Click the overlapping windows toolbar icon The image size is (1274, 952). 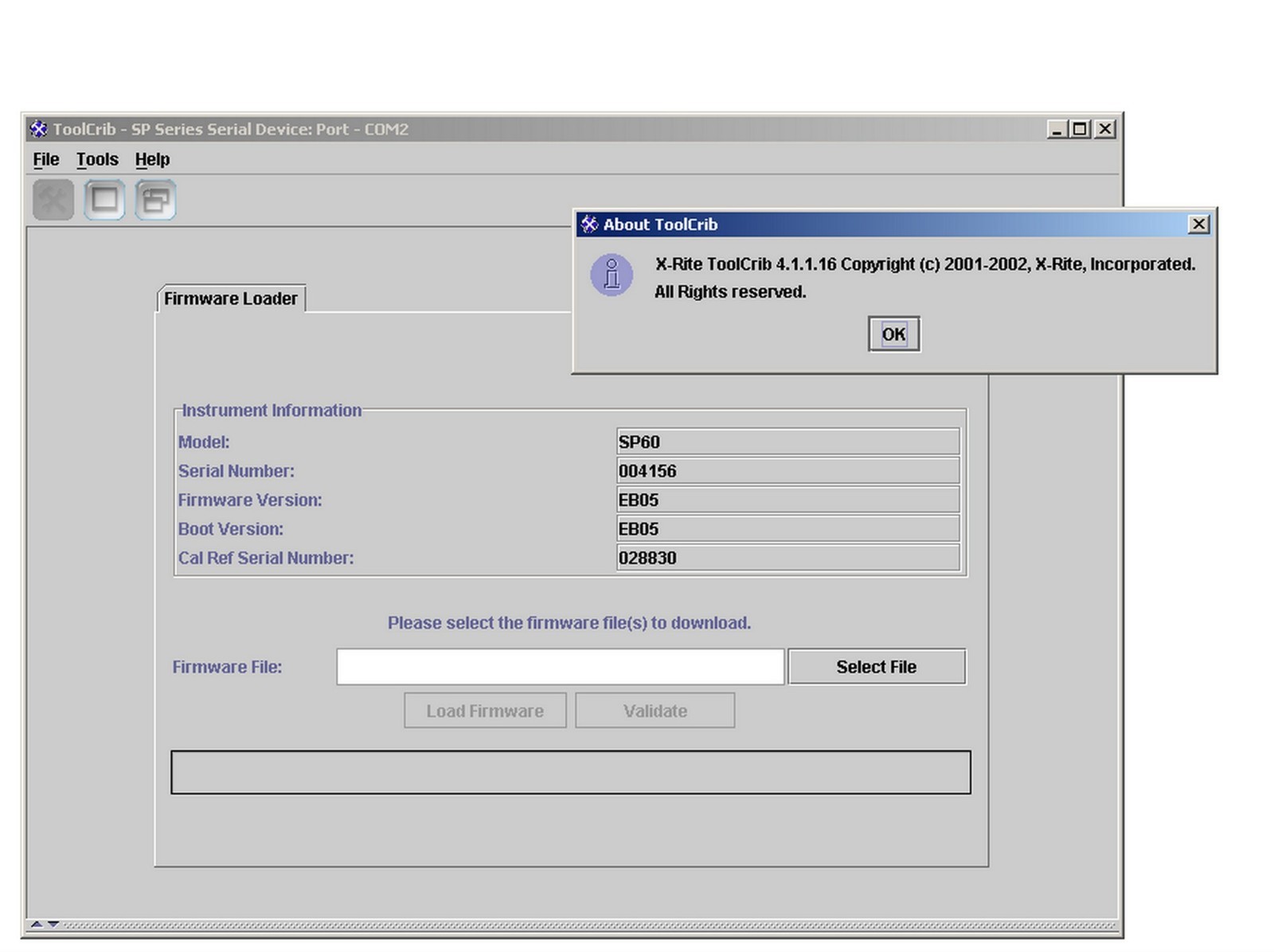click(x=155, y=200)
